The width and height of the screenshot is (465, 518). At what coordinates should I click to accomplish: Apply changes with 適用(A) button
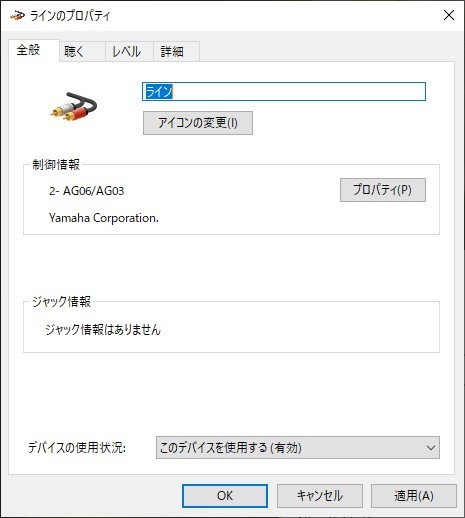(414, 496)
